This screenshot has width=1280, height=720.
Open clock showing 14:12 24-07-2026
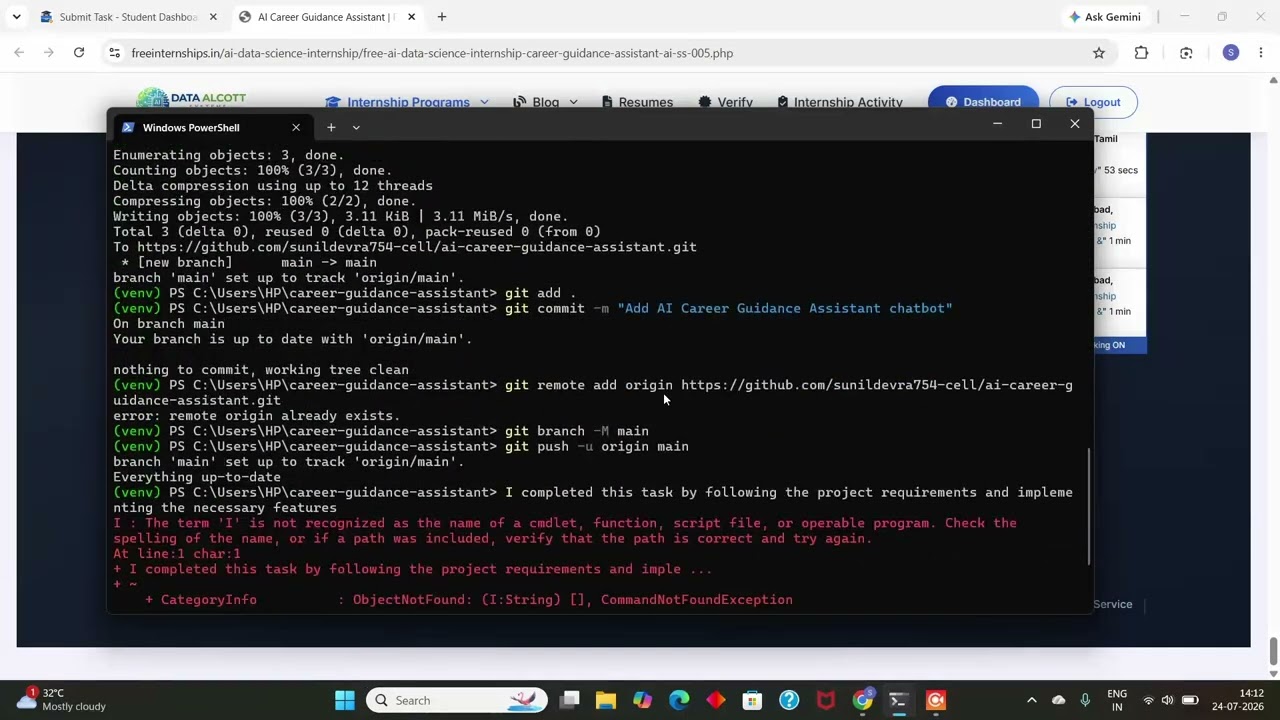coord(1238,700)
